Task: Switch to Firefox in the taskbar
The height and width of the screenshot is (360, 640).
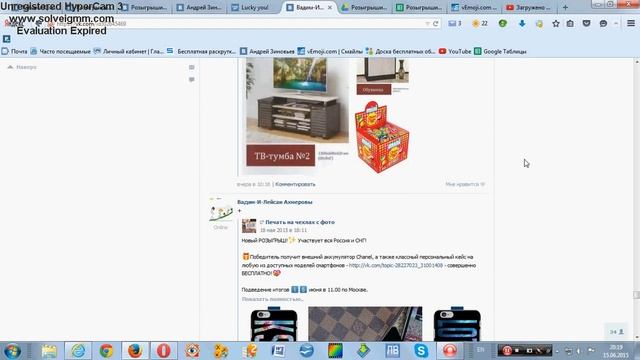Action: pyautogui.click(x=135, y=351)
